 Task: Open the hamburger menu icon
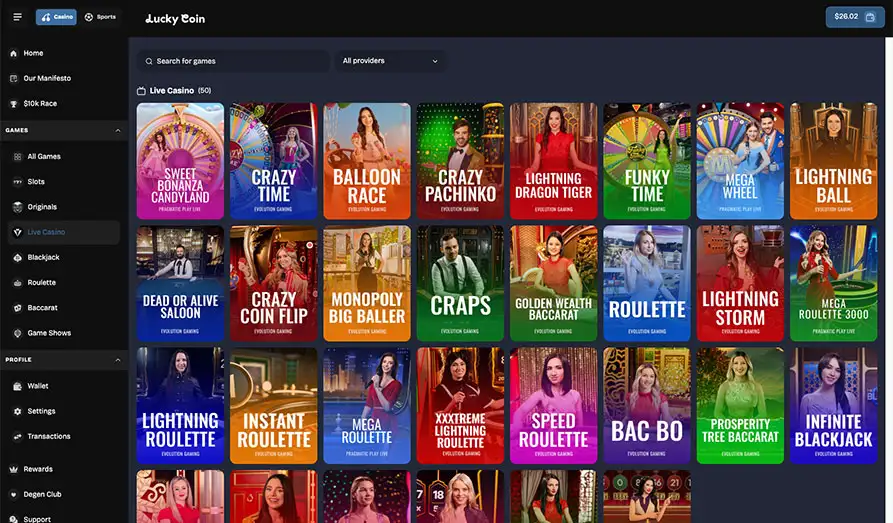pyautogui.click(x=18, y=17)
